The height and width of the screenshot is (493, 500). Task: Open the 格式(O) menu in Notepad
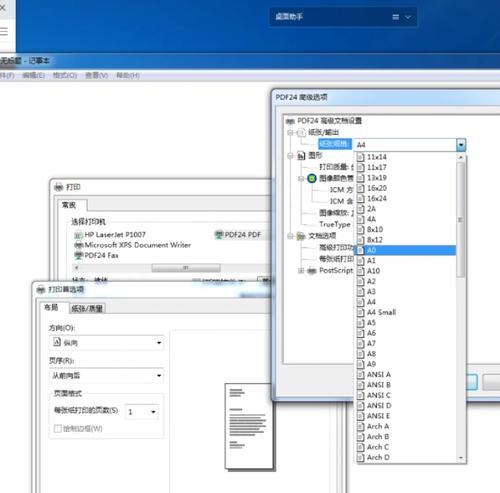(65, 76)
